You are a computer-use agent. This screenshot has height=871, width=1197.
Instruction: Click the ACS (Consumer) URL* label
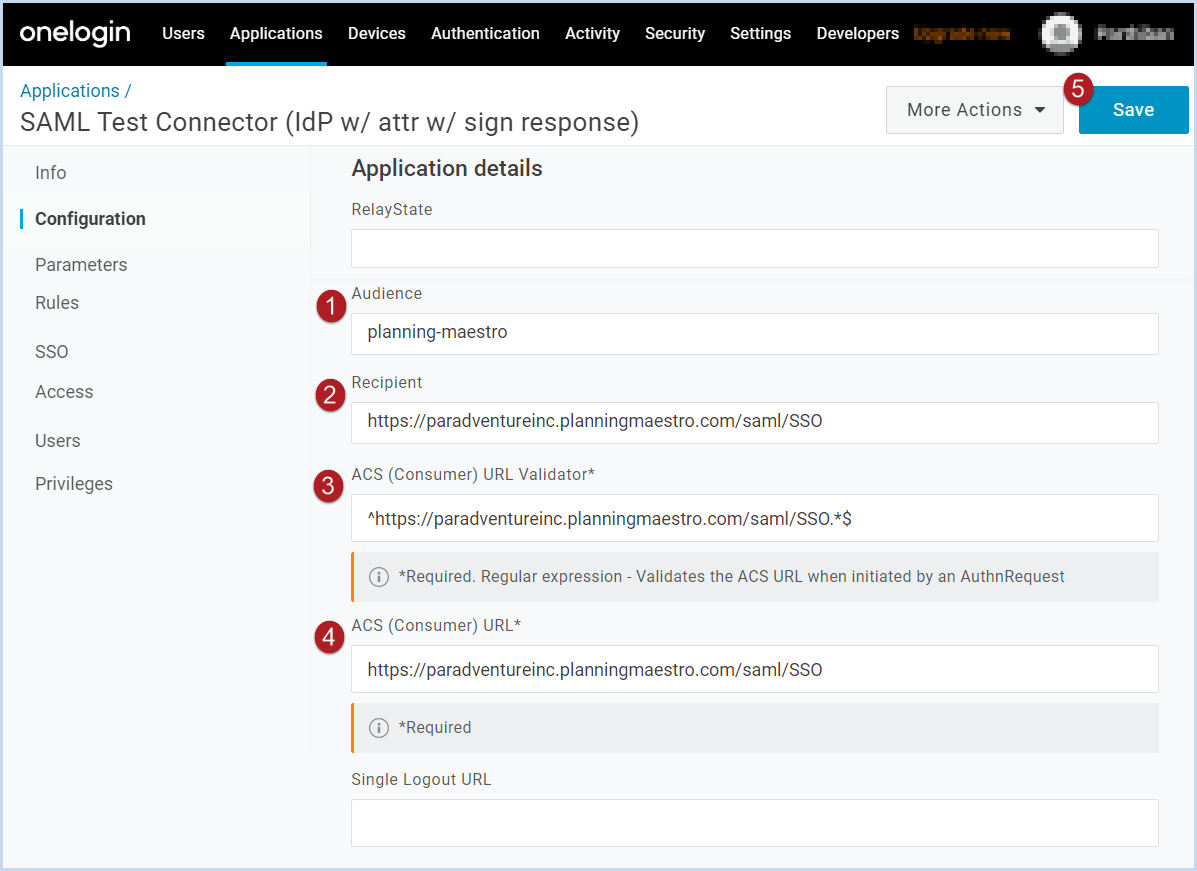tap(436, 625)
